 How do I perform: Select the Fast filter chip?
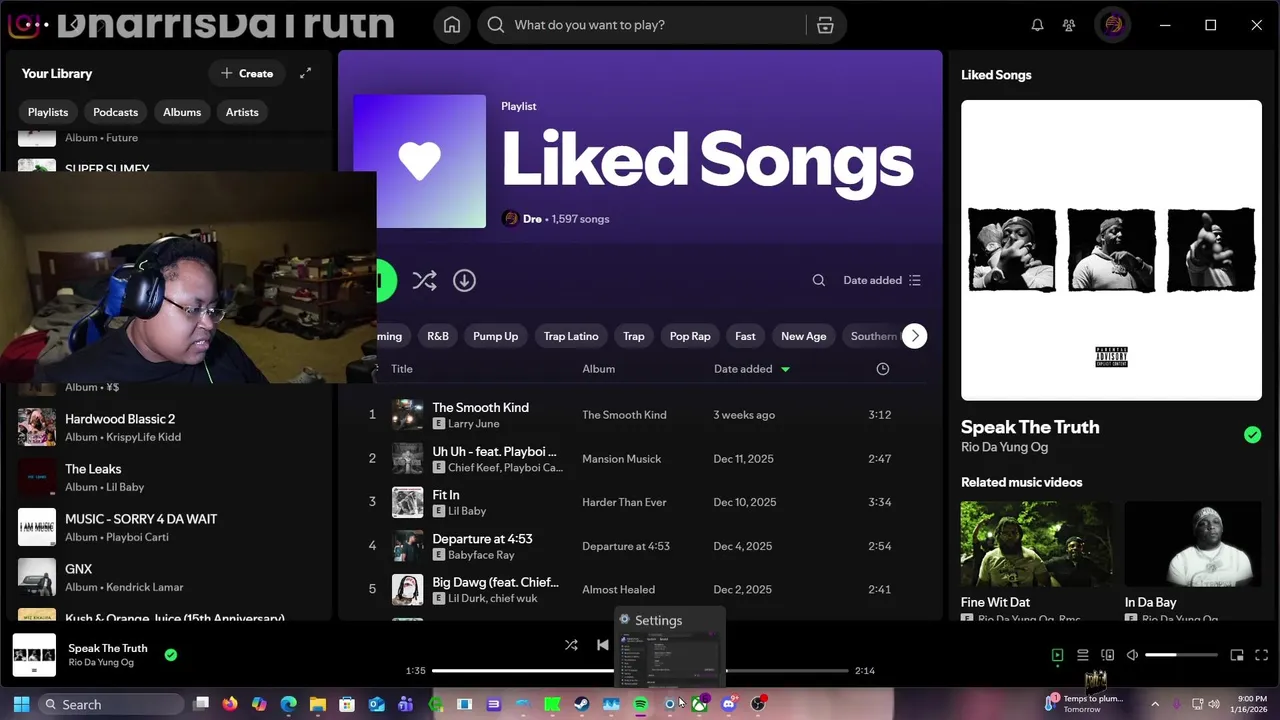click(x=745, y=336)
